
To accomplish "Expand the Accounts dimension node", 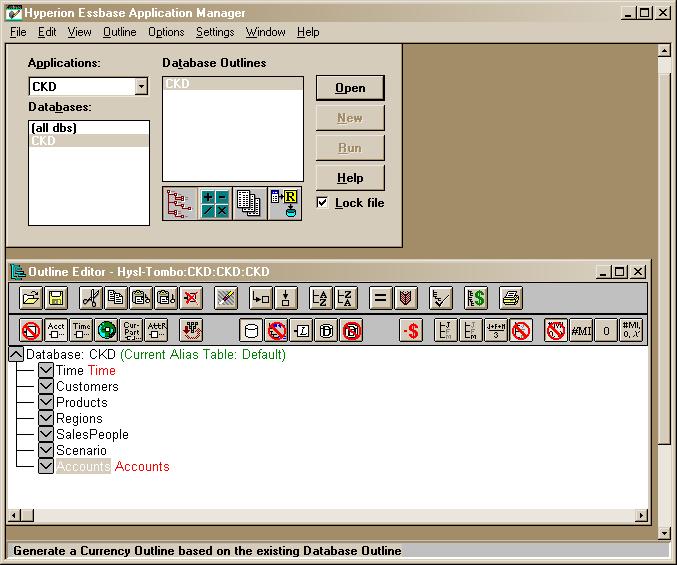I will 46,466.
